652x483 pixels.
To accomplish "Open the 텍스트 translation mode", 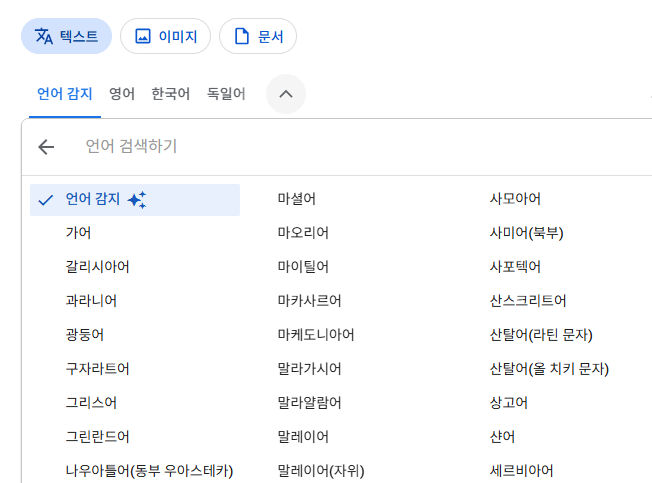I will [x=67, y=36].
